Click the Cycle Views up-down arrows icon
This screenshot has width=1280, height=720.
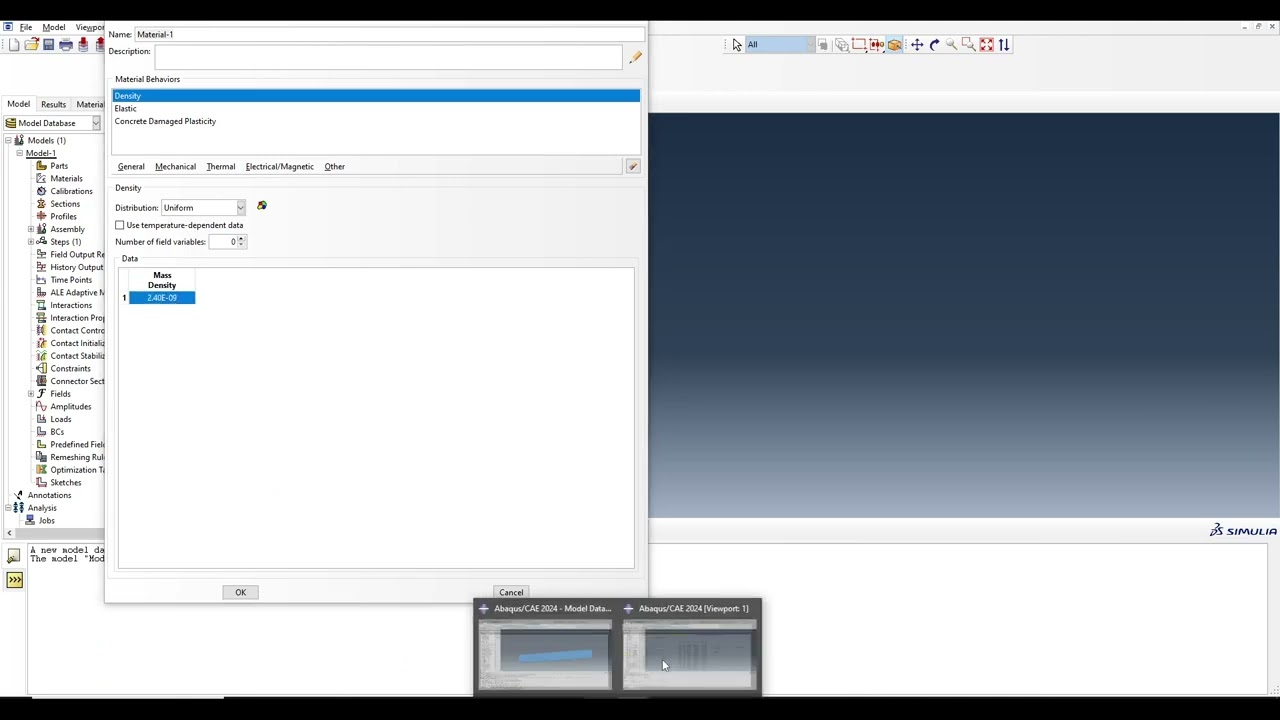pyautogui.click(x=1004, y=45)
